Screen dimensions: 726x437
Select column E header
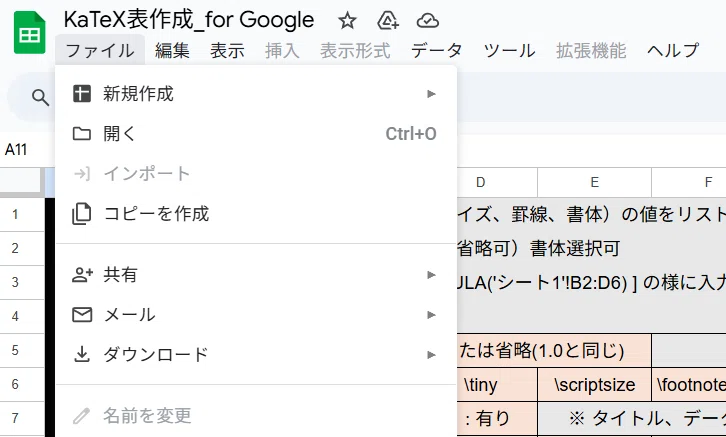pos(595,182)
